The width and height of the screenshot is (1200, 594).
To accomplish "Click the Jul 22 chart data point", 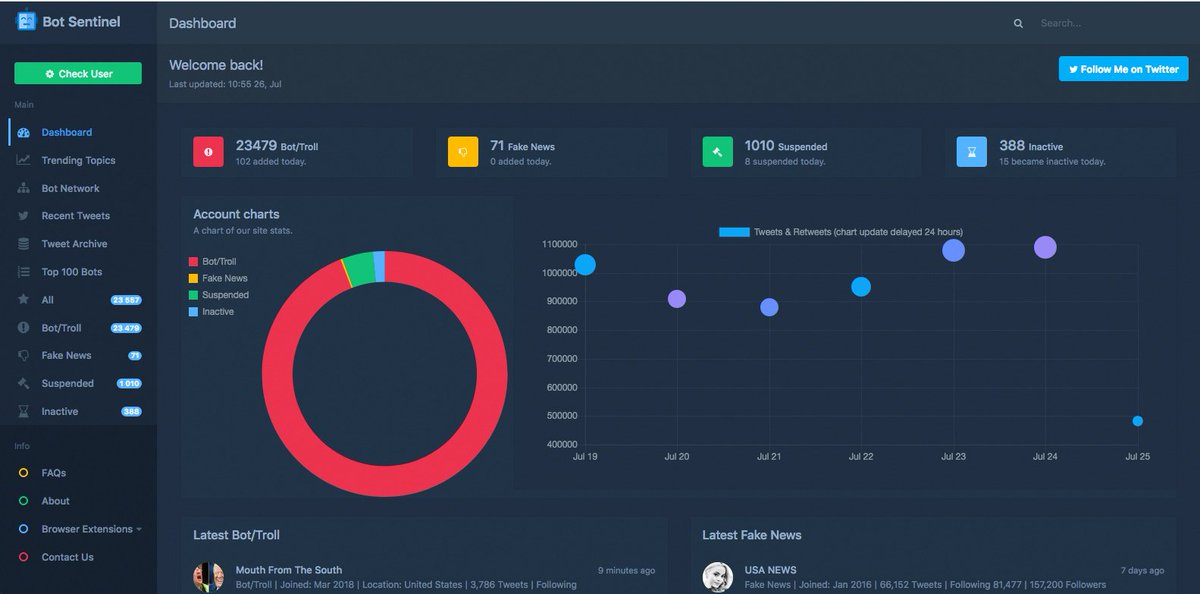I will pyautogui.click(x=861, y=287).
